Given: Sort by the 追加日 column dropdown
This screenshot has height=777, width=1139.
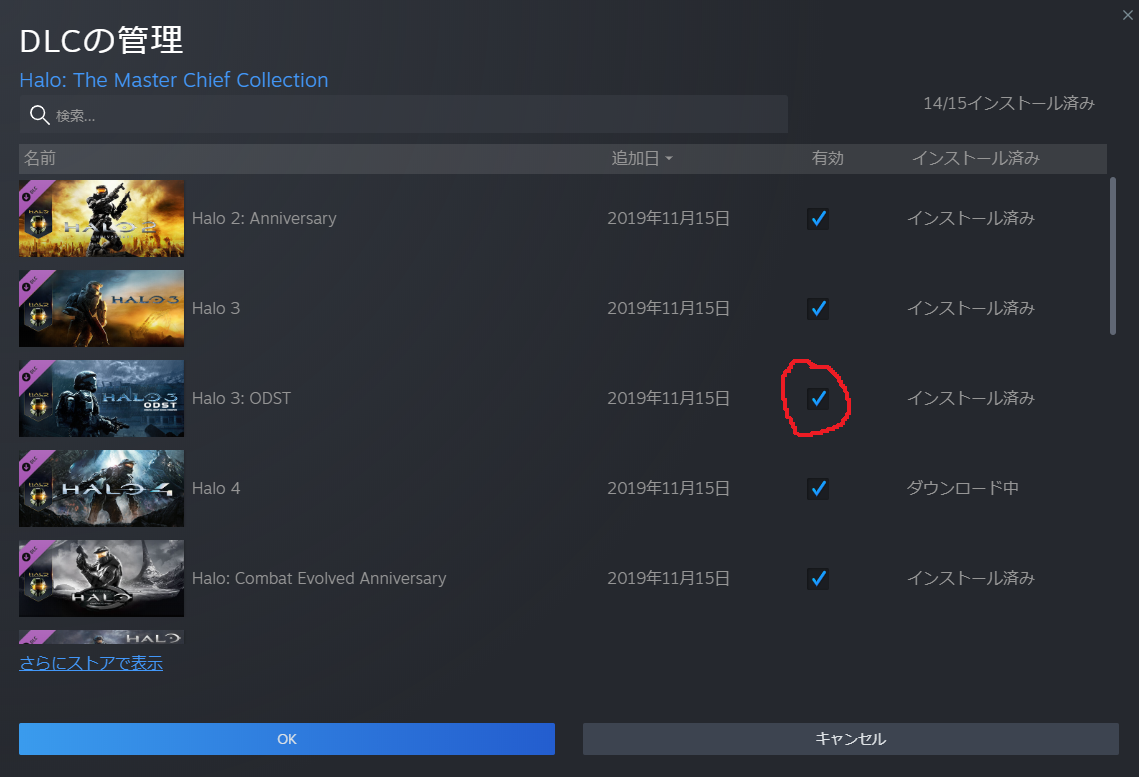Looking at the screenshot, I should [642, 158].
